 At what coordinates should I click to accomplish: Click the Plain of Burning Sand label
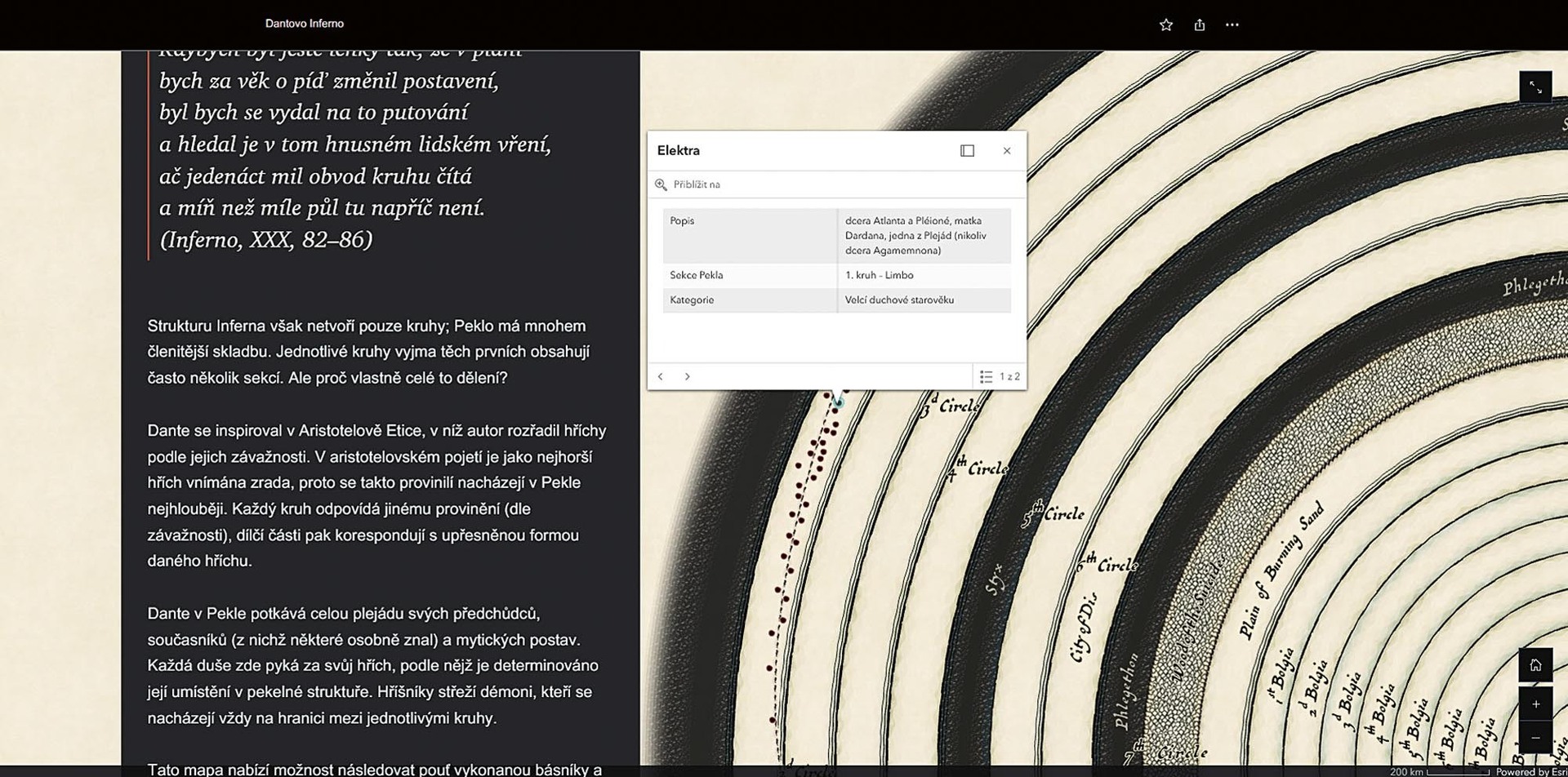point(1281,571)
